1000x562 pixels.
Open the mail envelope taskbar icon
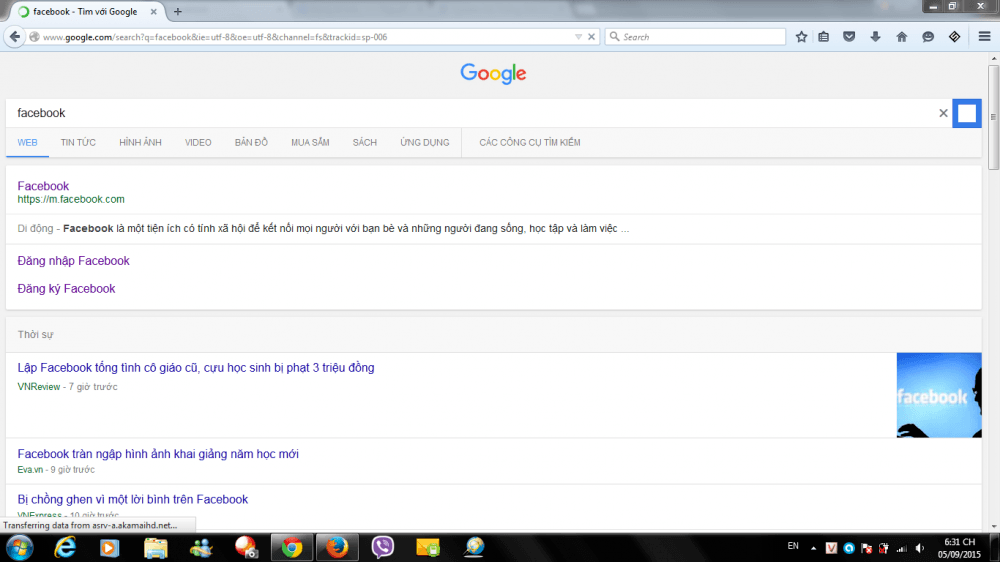tap(428, 547)
